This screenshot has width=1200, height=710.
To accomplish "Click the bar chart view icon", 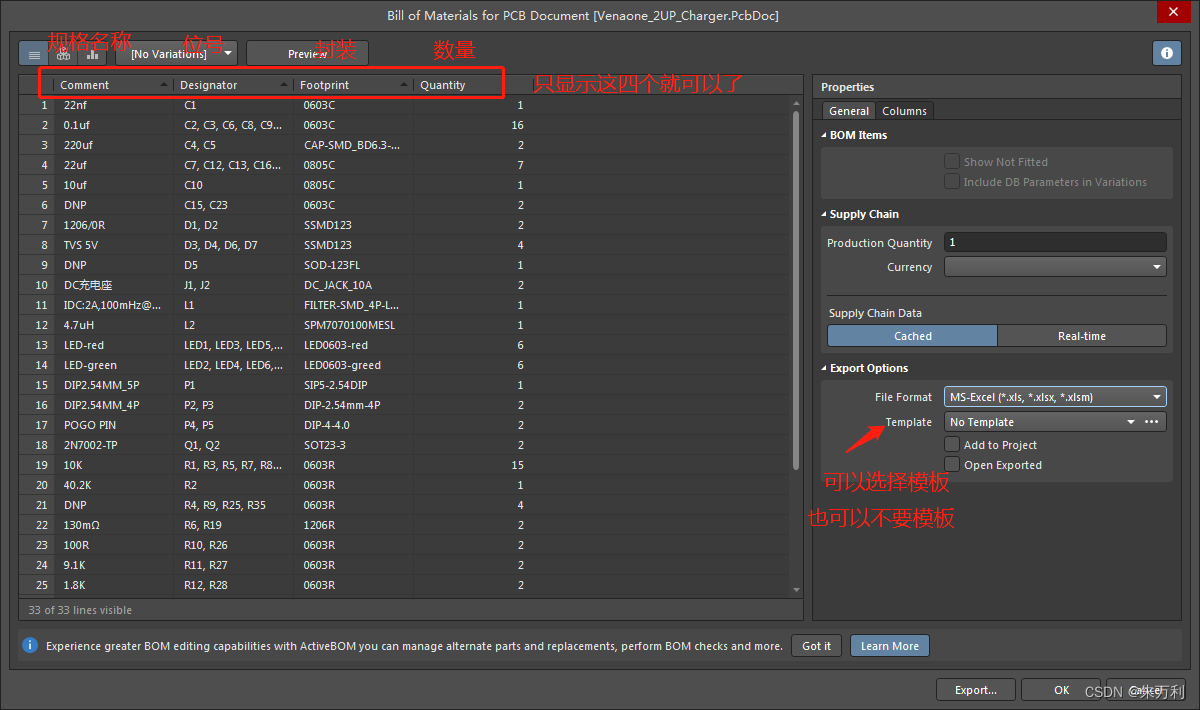I will click(x=92, y=54).
